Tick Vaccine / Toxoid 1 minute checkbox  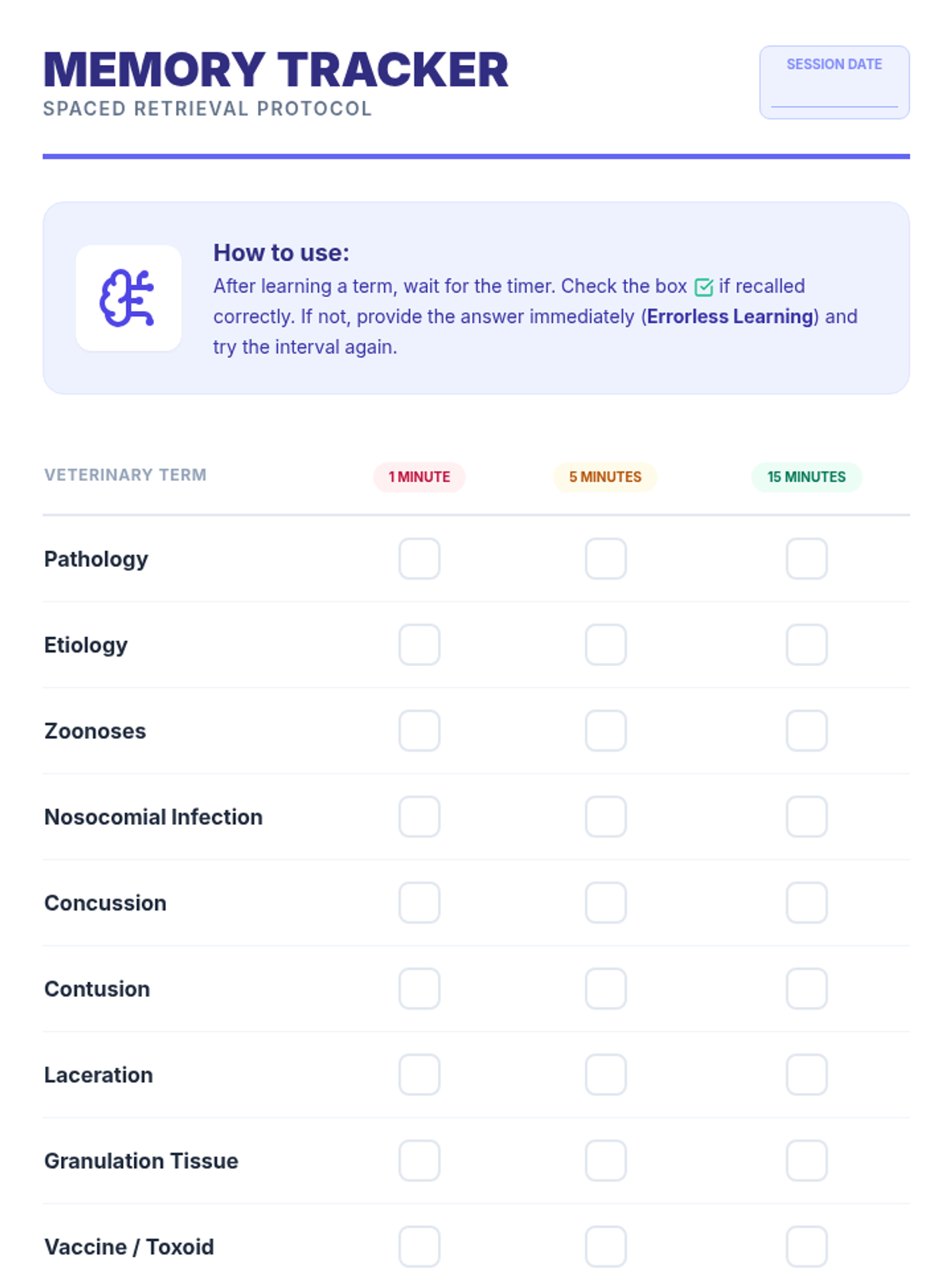(419, 1246)
